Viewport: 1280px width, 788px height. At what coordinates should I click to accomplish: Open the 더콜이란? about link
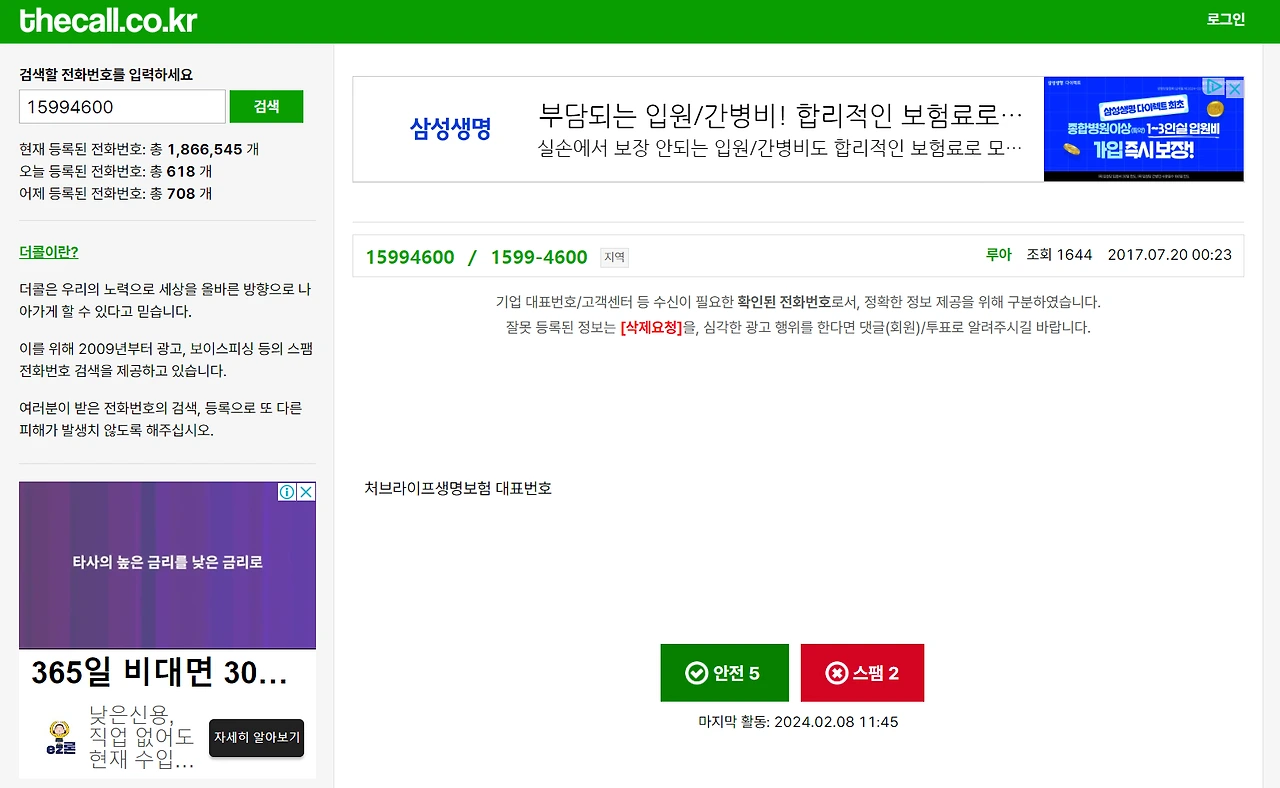[x=49, y=252]
